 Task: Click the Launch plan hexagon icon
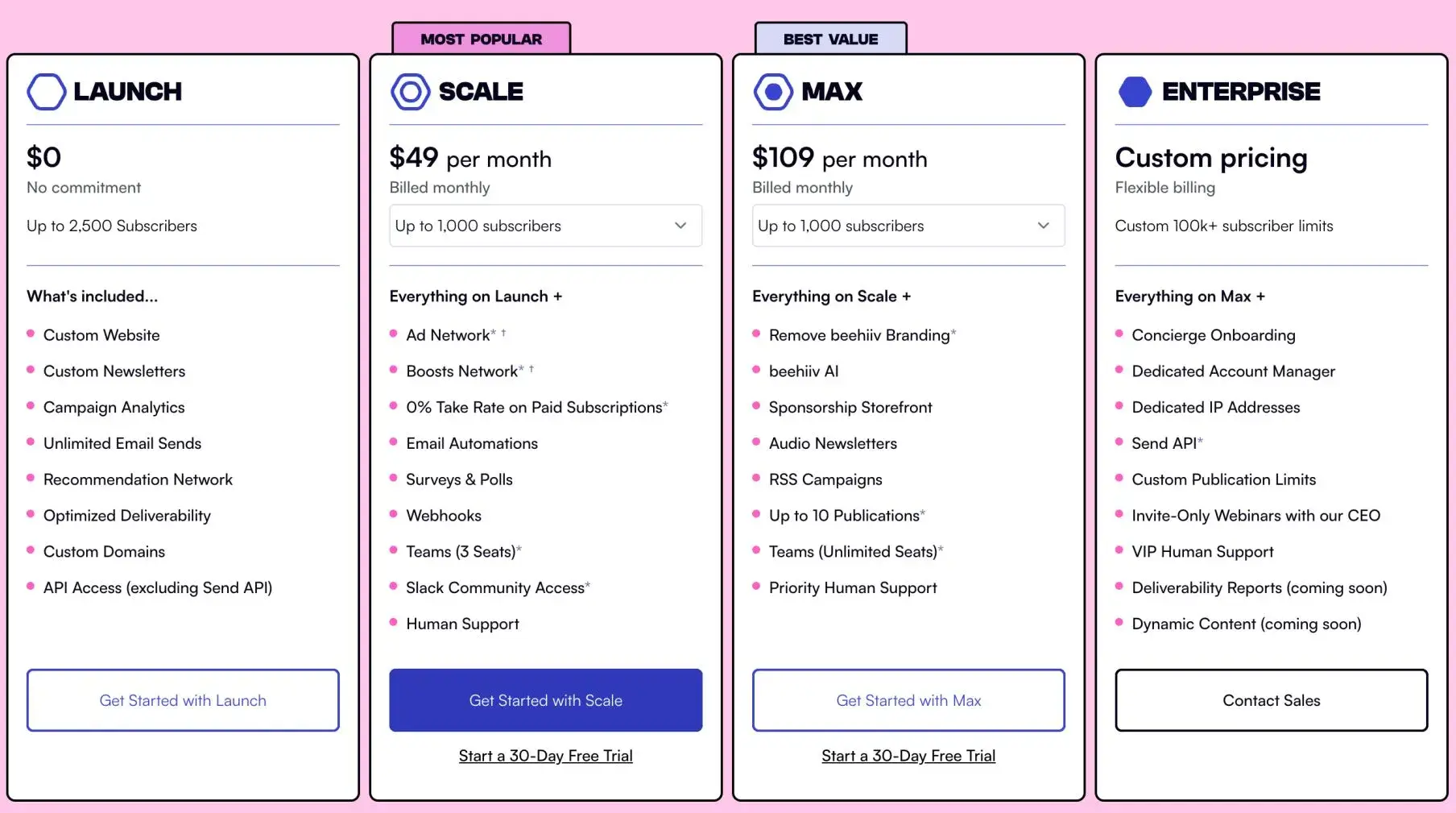[46, 92]
